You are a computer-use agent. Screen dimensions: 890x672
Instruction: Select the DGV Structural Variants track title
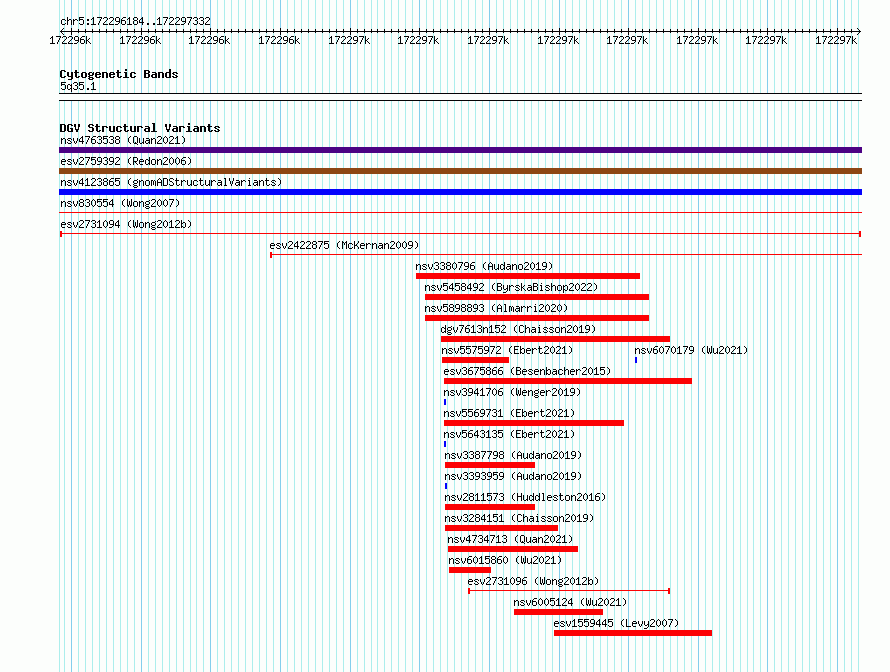140,128
